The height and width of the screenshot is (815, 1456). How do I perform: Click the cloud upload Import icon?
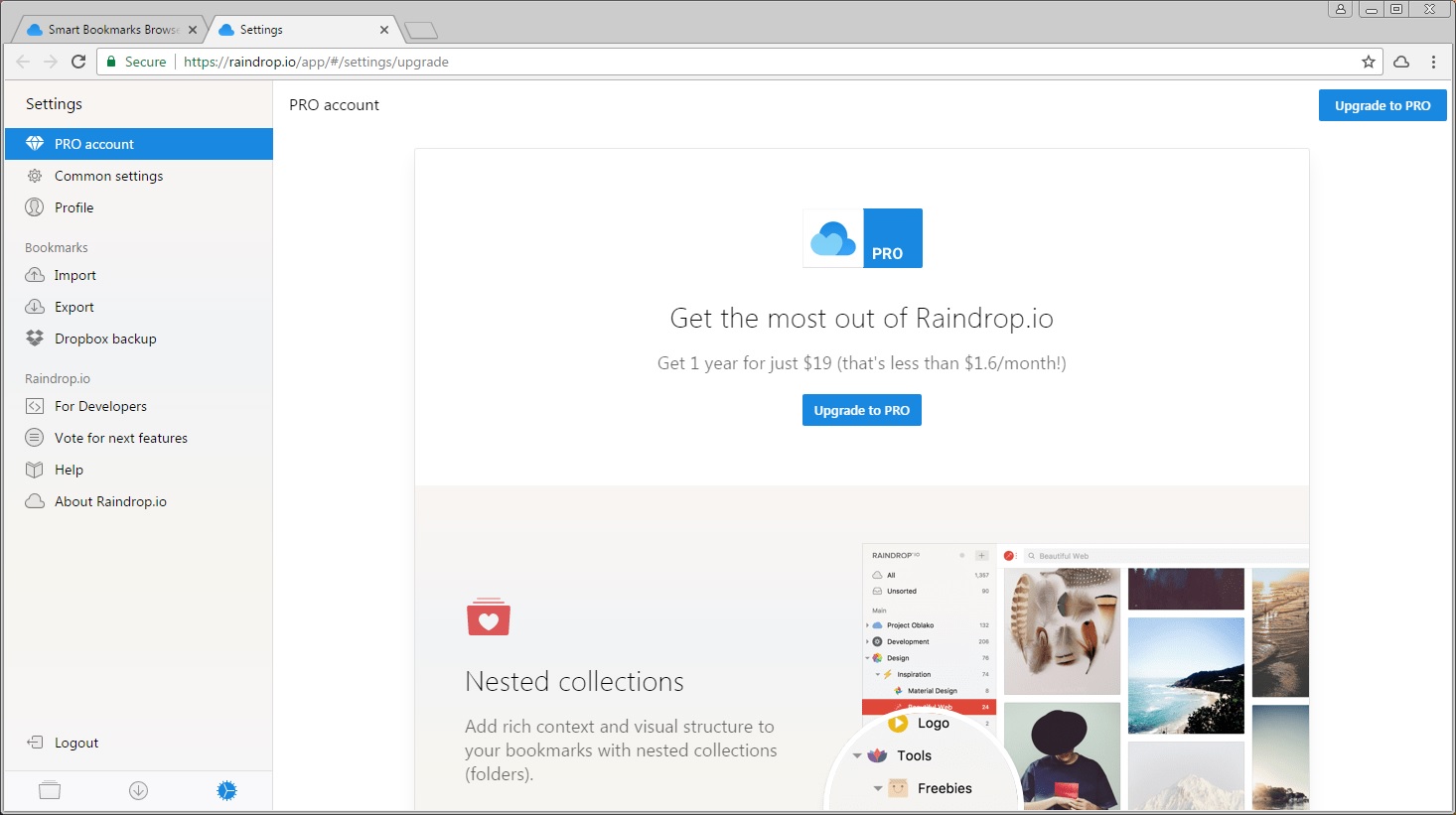point(35,275)
